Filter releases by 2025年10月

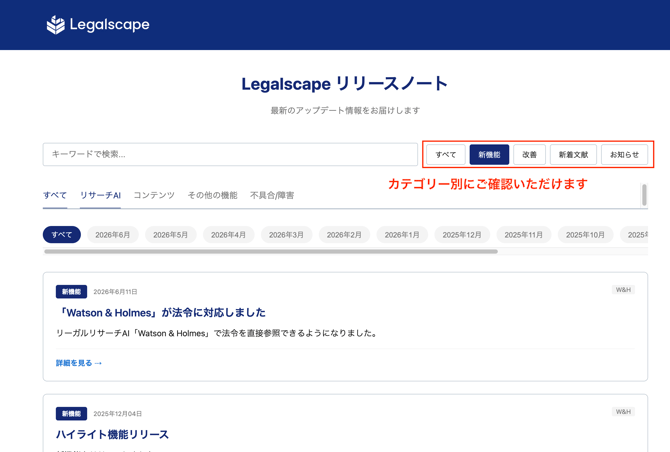coord(585,235)
